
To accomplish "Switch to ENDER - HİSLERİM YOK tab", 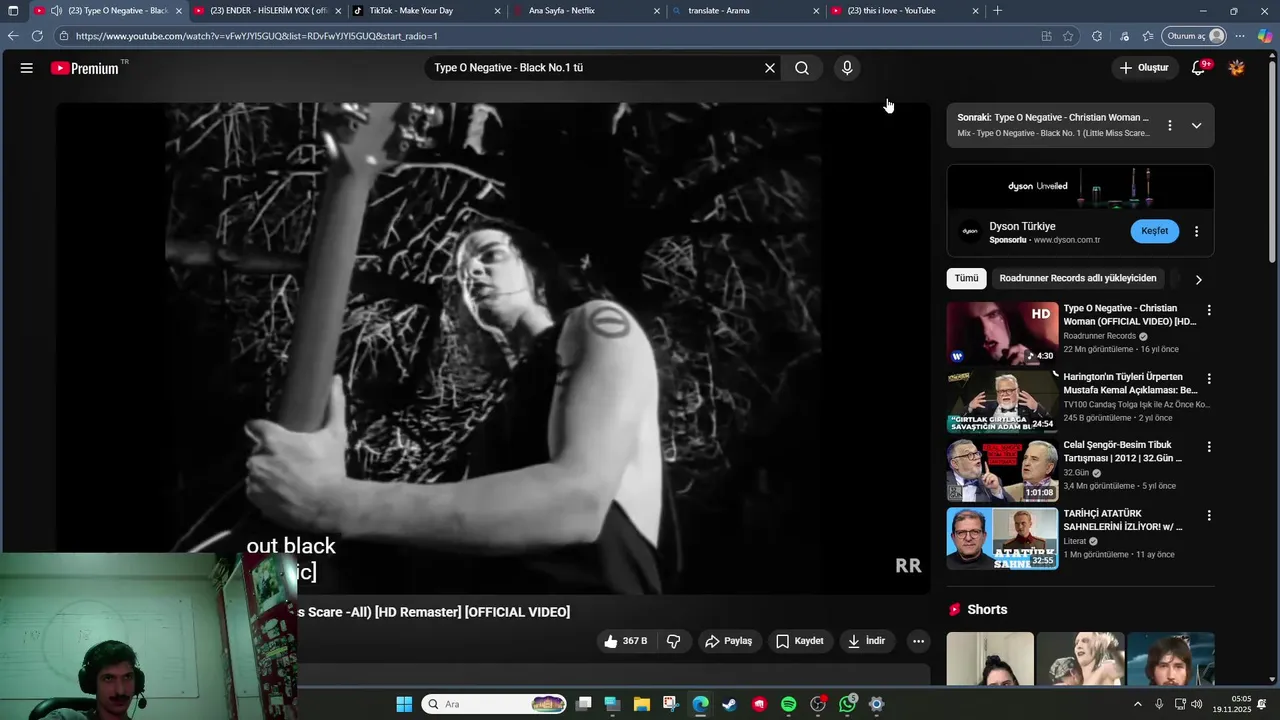I will (x=268, y=11).
